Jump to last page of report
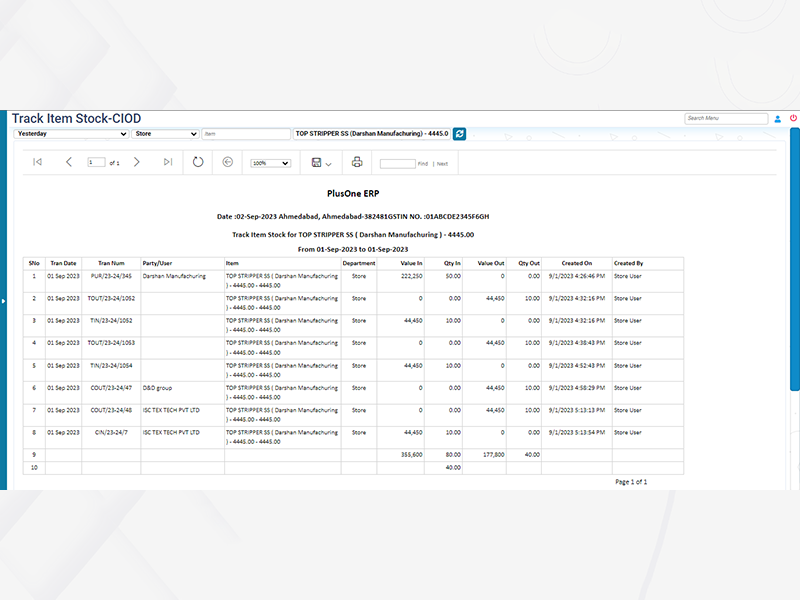This screenshot has width=800, height=600. click(168, 162)
